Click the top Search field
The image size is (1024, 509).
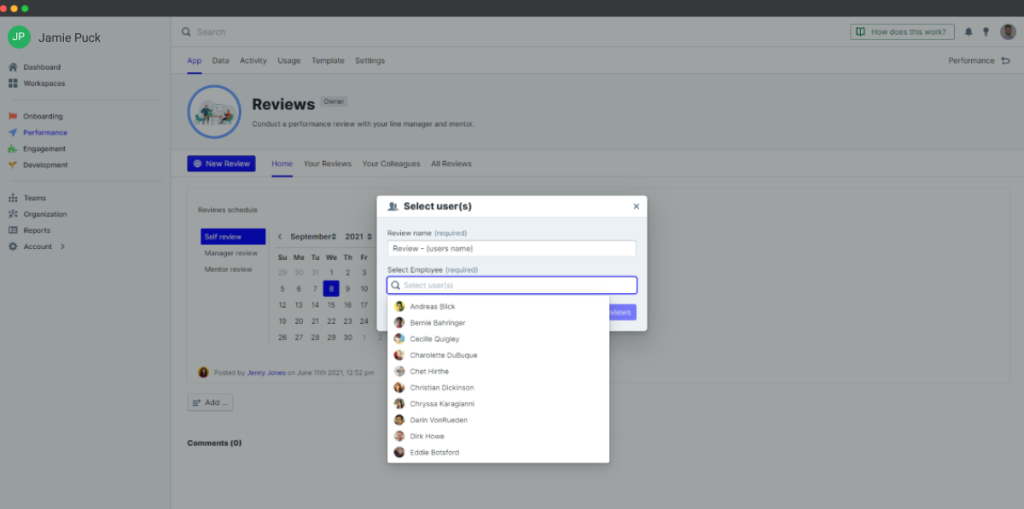pyautogui.click(x=211, y=32)
